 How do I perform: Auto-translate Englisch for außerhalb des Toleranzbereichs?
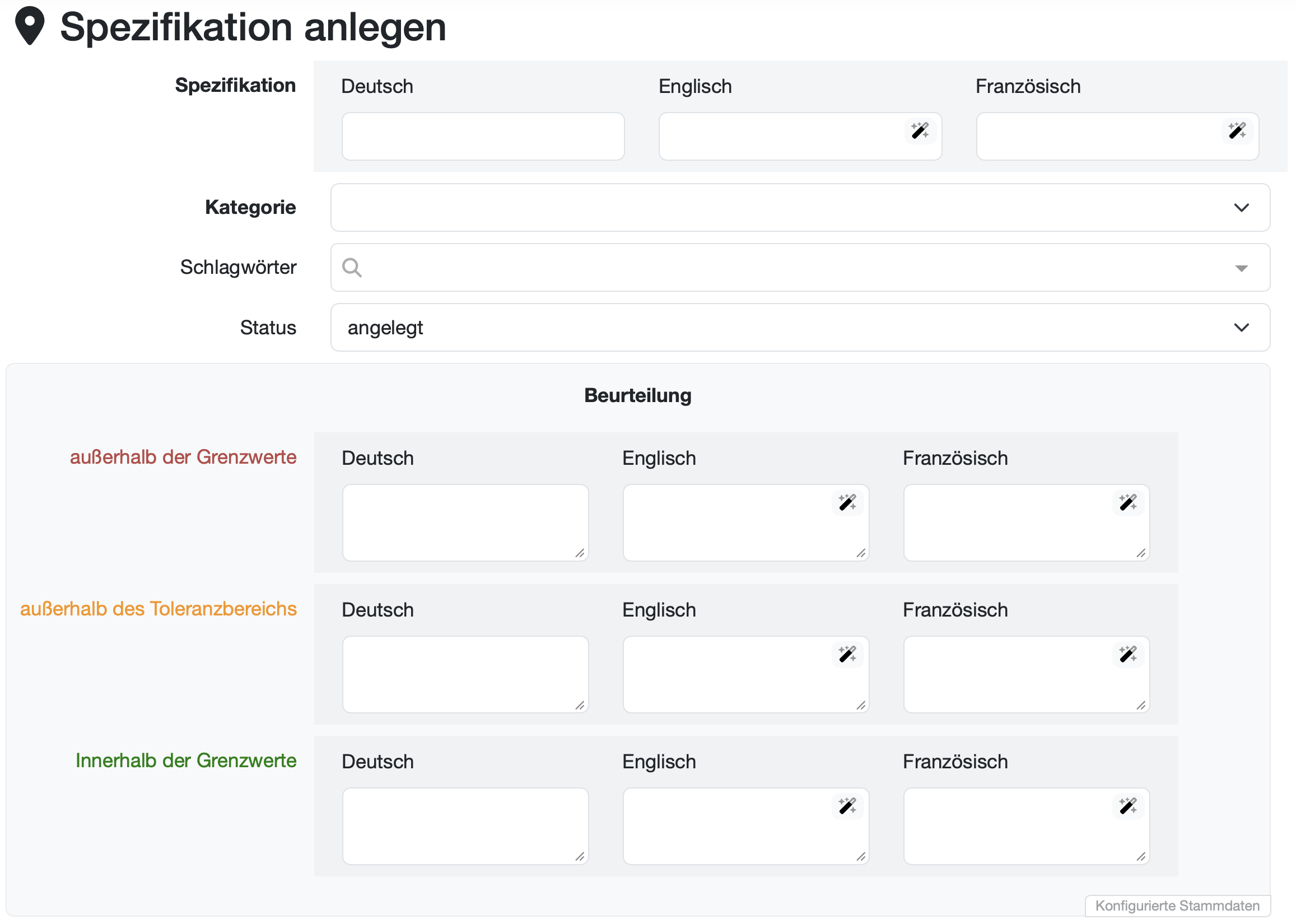[847, 654]
